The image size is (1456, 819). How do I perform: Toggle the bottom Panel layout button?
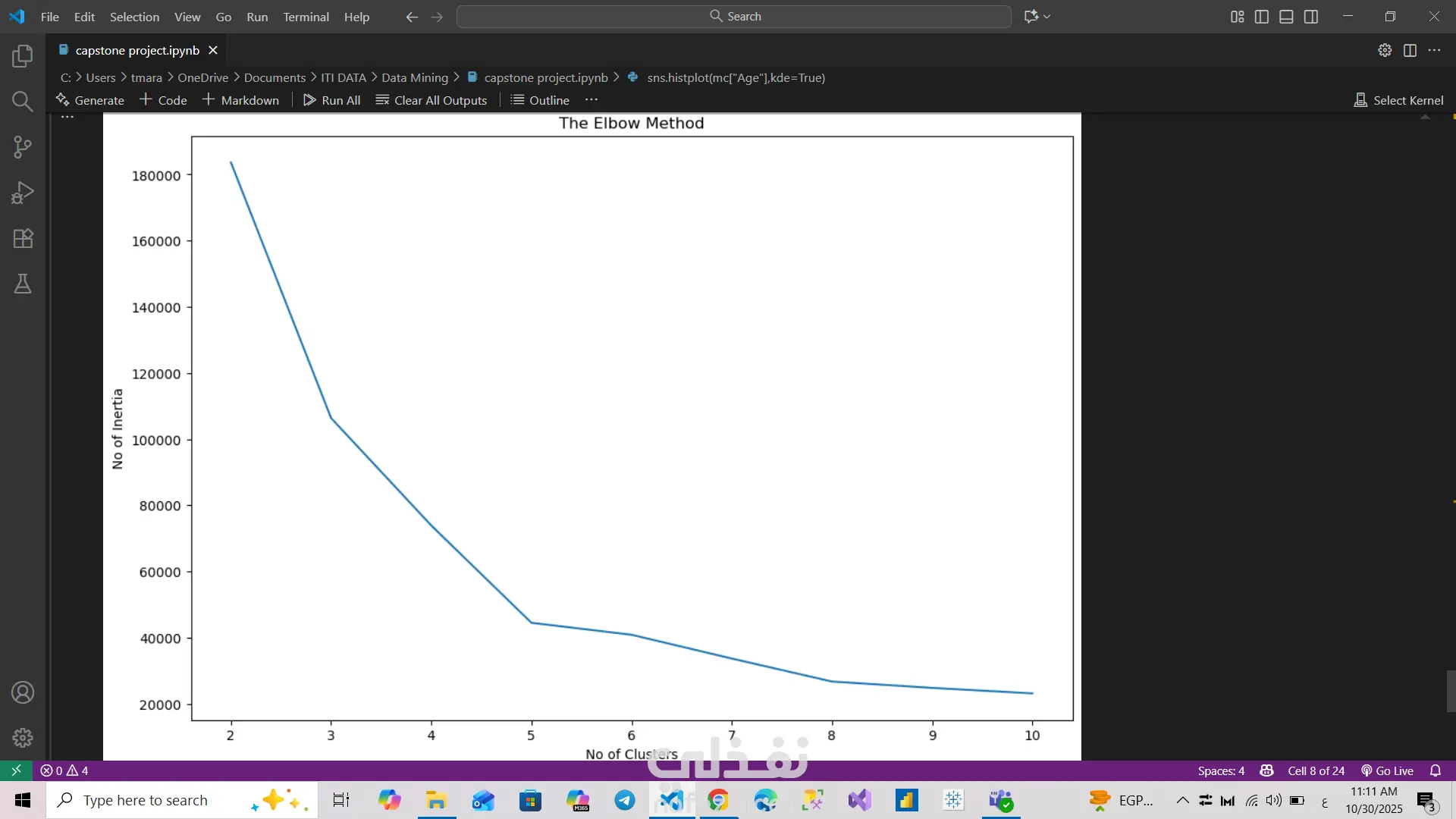coord(1286,17)
